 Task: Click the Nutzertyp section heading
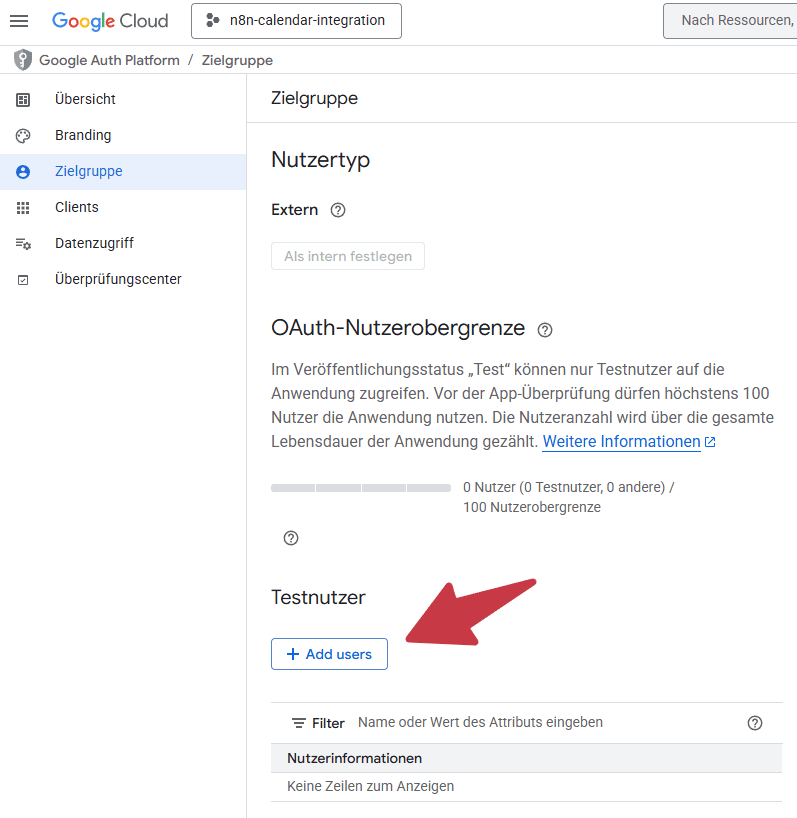[320, 160]
